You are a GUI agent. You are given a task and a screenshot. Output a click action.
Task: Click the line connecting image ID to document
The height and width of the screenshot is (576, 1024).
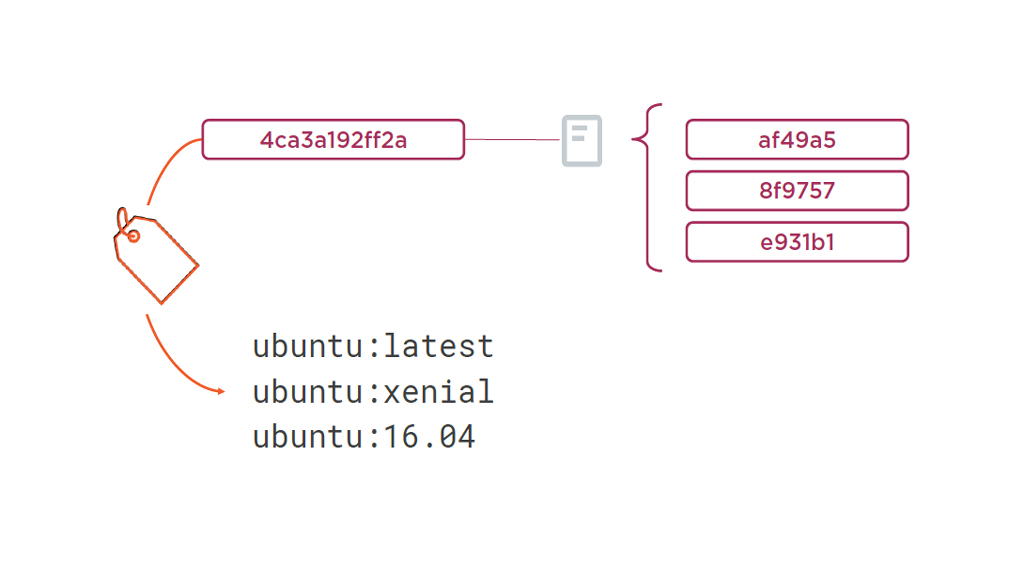[x=512, y=140]
